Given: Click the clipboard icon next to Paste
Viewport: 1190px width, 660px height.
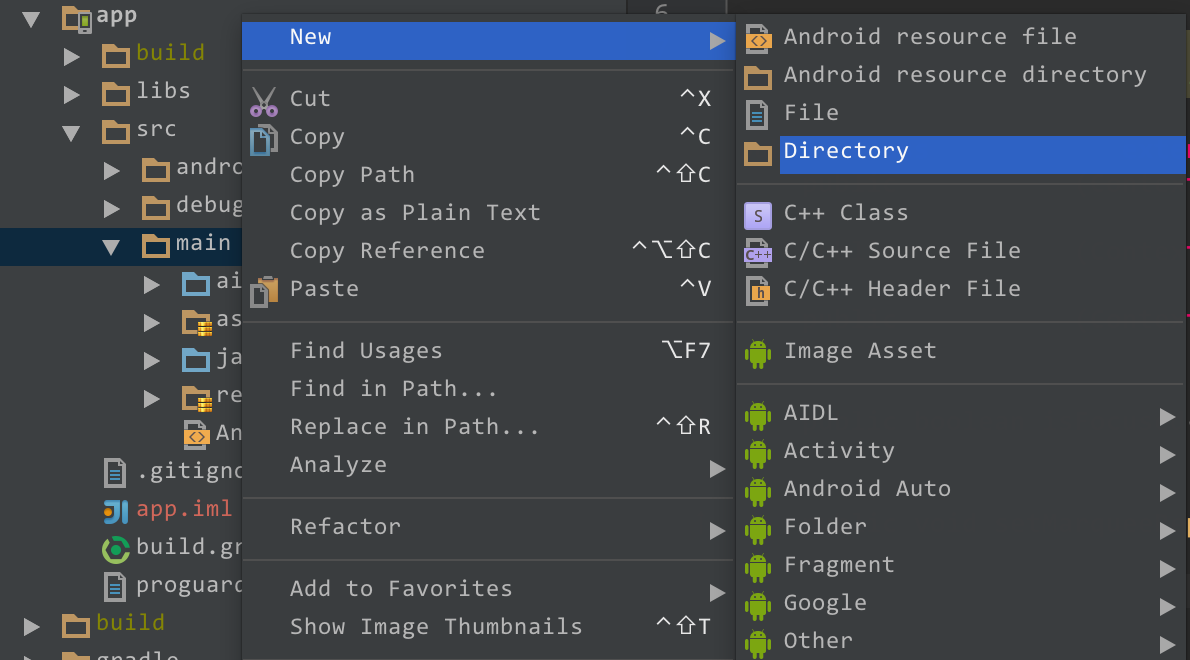Looking at the screenshot, I should pyautogui.click(x=263, y=292).
